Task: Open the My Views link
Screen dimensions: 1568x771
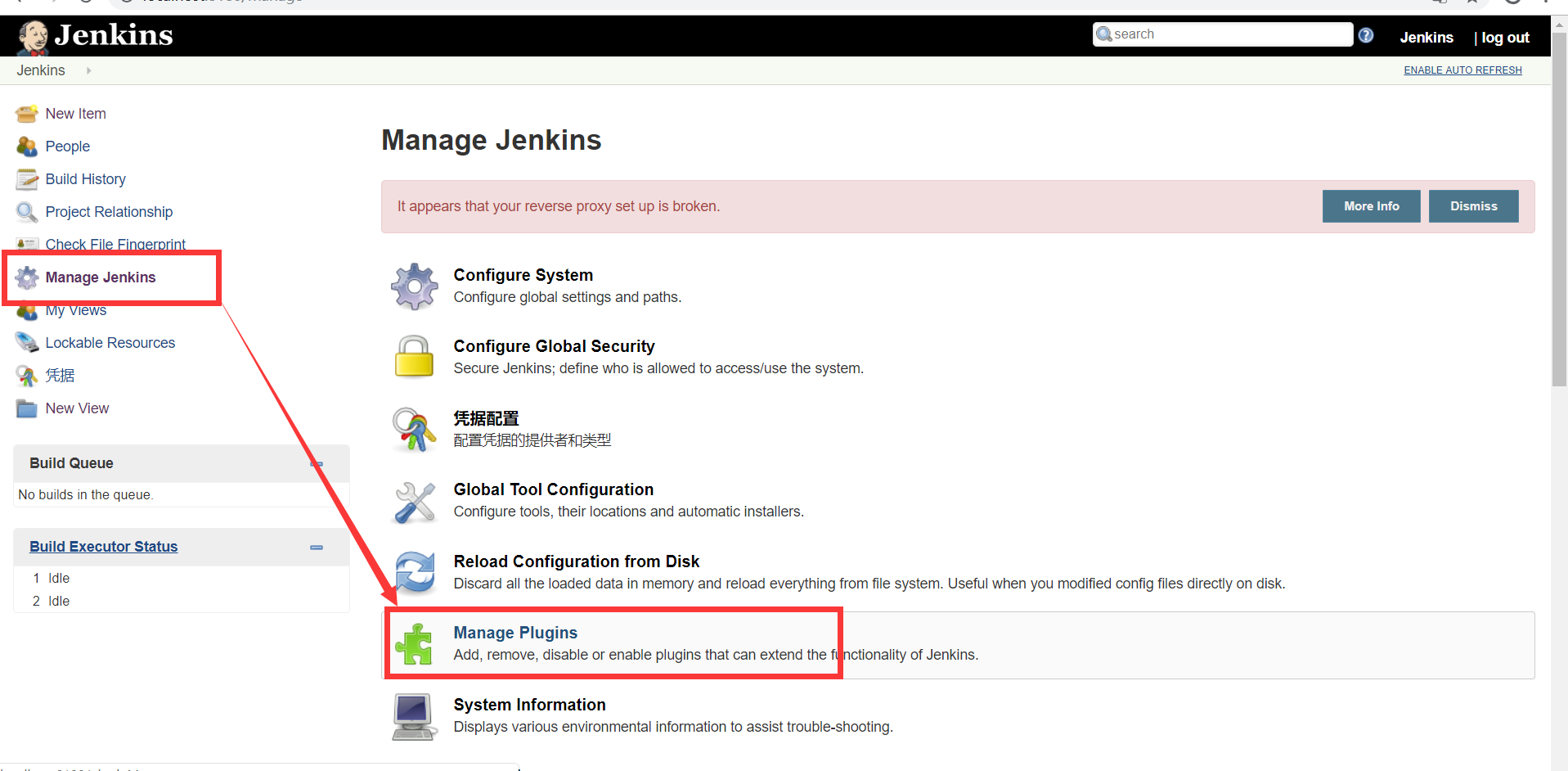Action: pyautogui.click(x=75, y=310)
